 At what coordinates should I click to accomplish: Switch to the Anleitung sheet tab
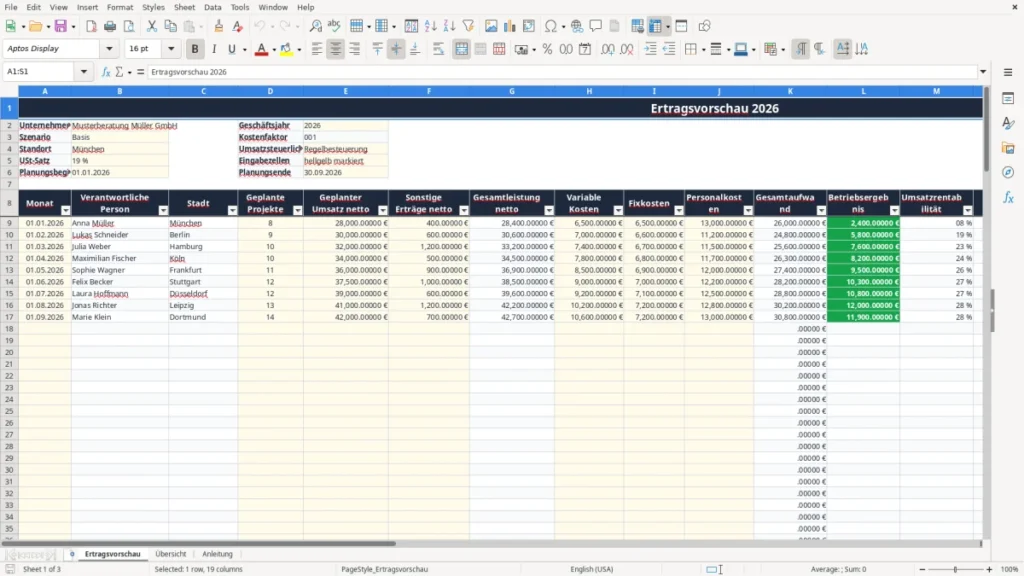[217, 554]
